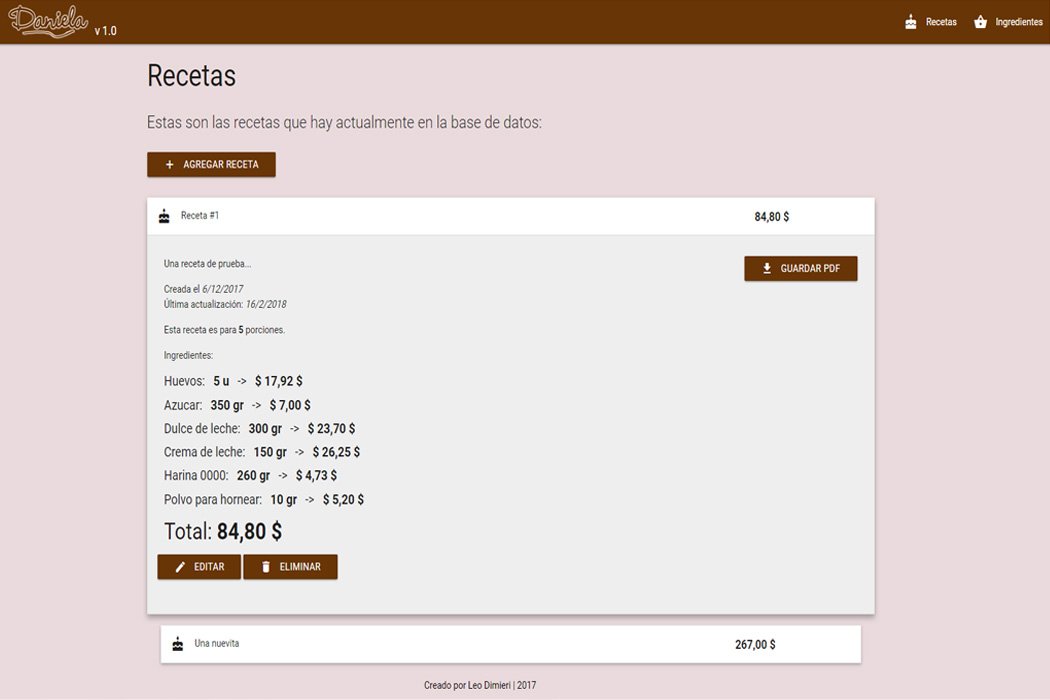Expand the Una nuevita recipe
The image size is (1050, 700).
pyautogui.click(x=450, y=644)
